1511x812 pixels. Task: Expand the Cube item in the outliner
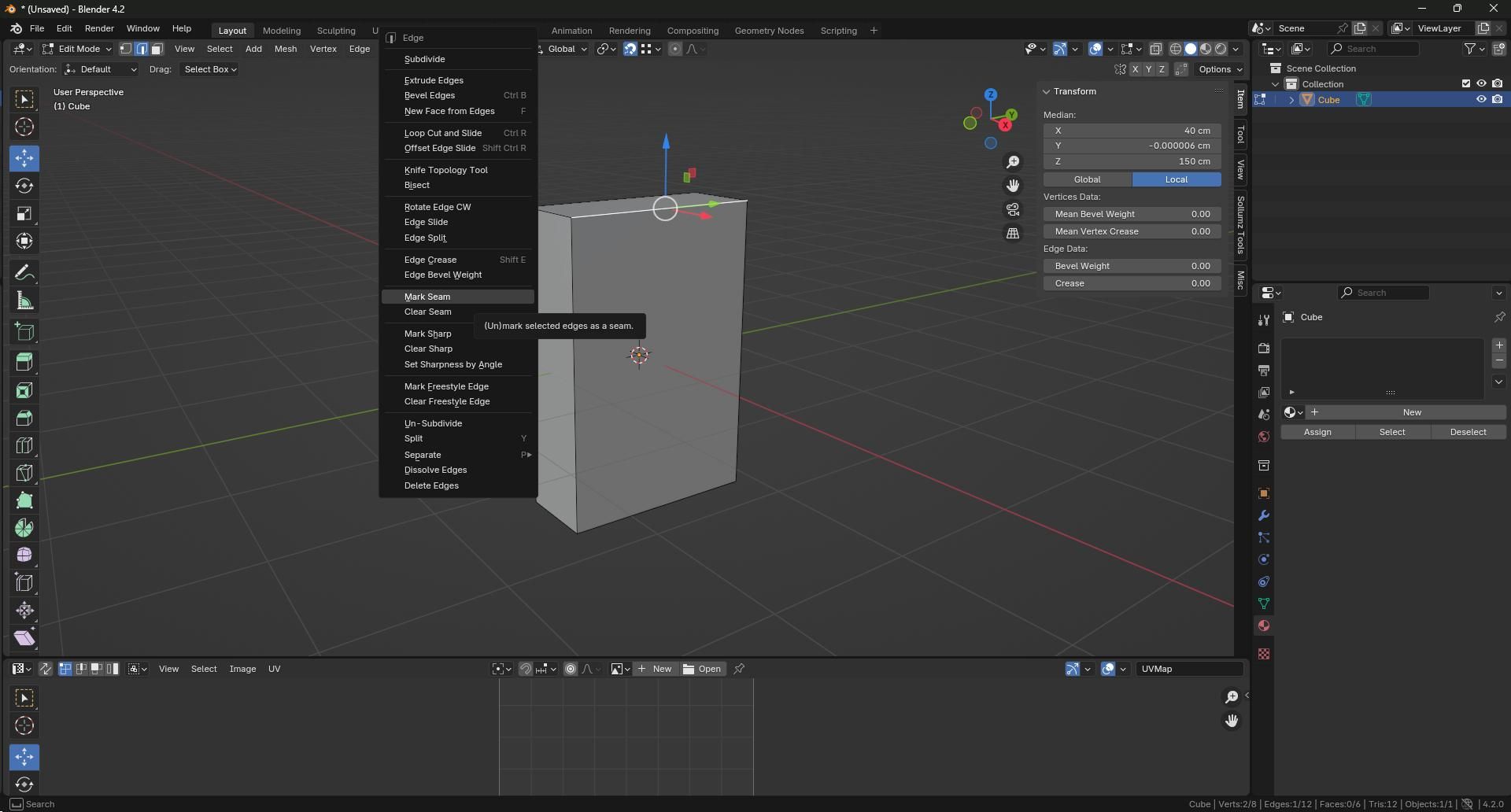pyautogui.click(x=1291, y=99)
